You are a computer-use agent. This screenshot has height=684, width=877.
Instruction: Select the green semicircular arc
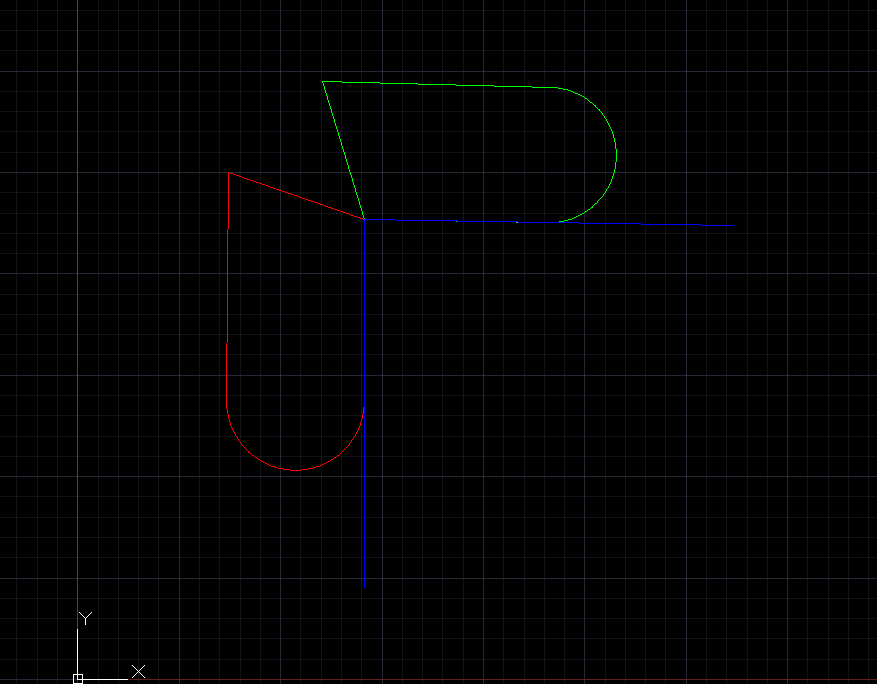(616, 154)
